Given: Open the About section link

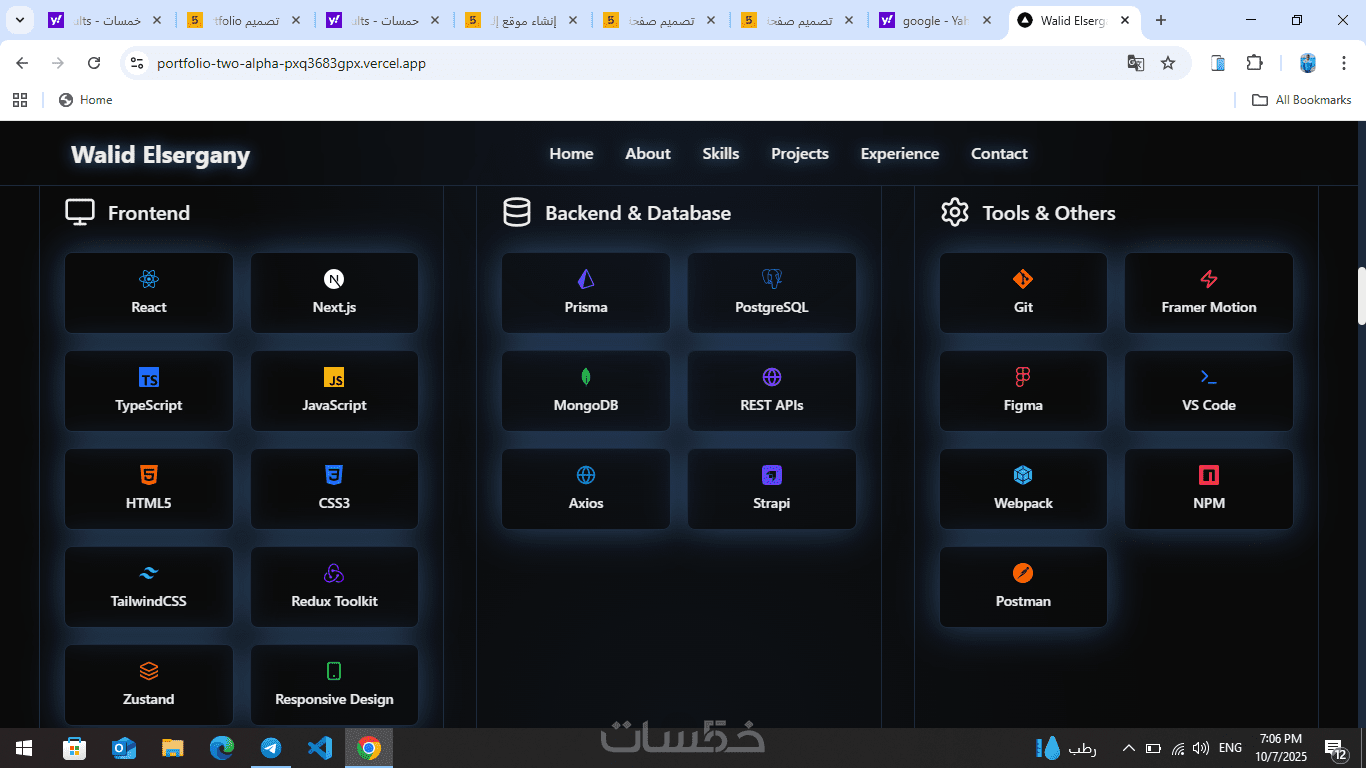Looking at the screenshot, I should coord(648,154).
